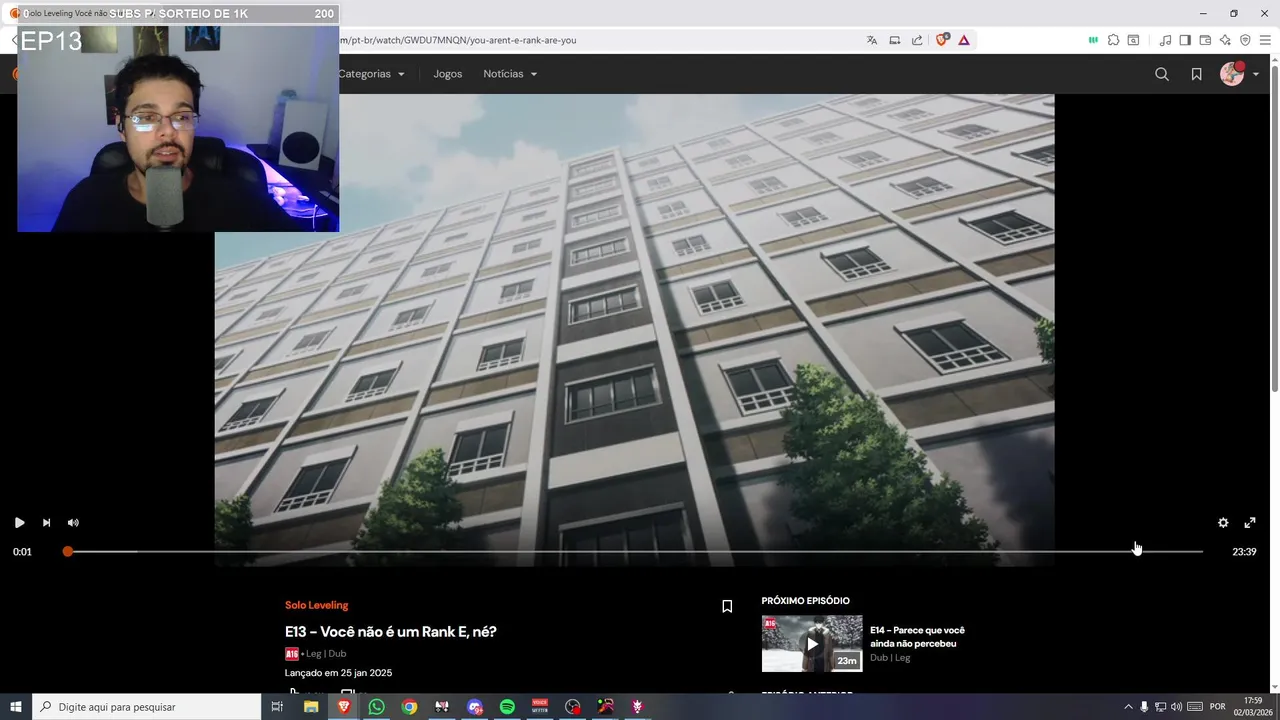
Task: Open the Brave VPN shield icon
Action: [1245, 40]
